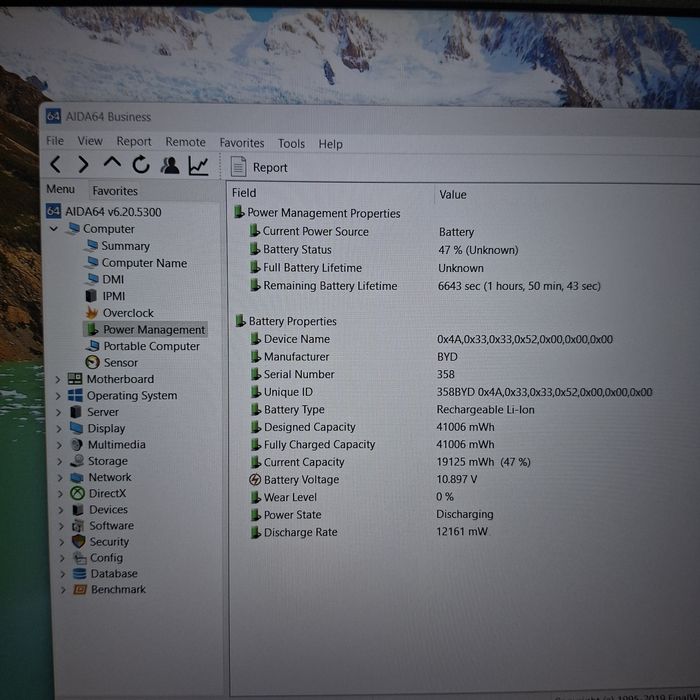Expand the Server node
The width and height of the screenshot is (700, 700).
coord(58,412)
